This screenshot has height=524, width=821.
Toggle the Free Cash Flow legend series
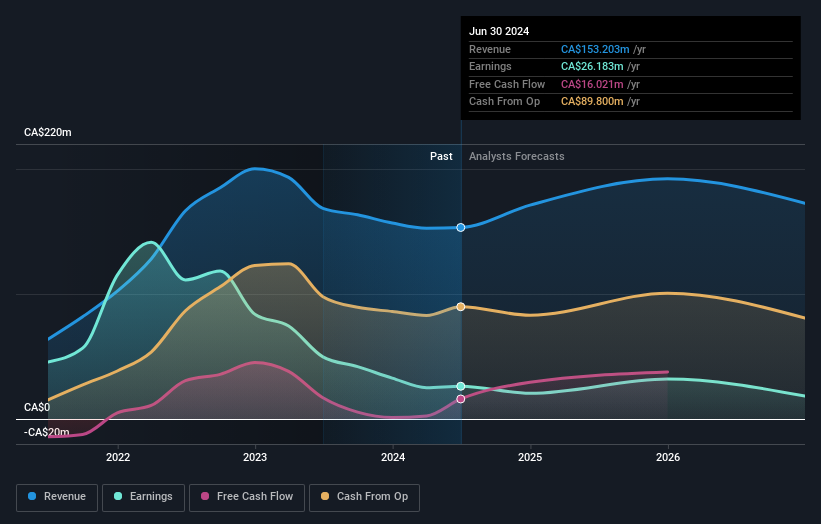click(x=247, y=497)
